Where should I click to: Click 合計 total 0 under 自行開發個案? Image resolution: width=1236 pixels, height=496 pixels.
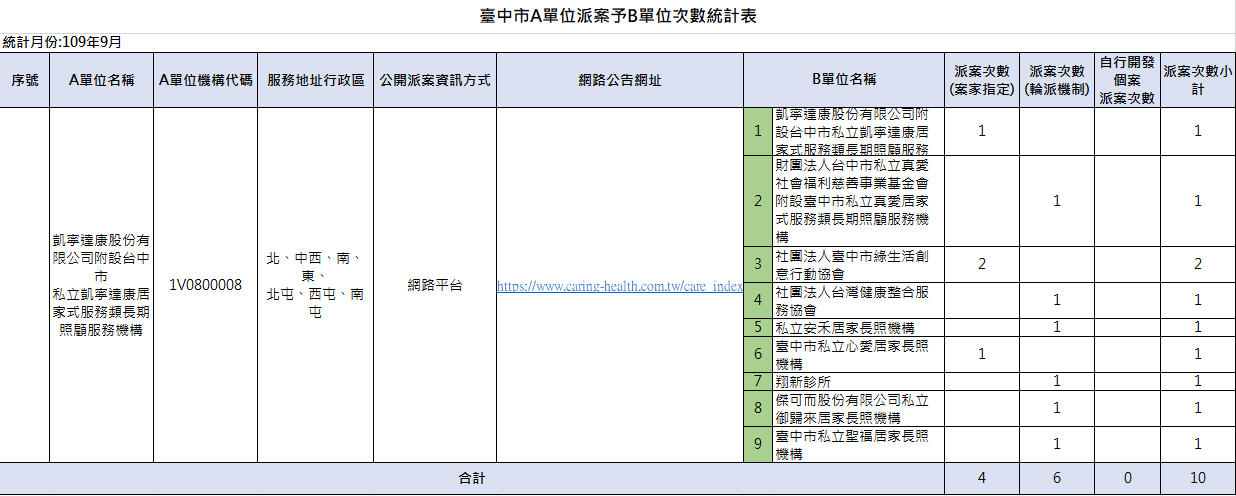pyautogui.click(x=1127, y=478)
